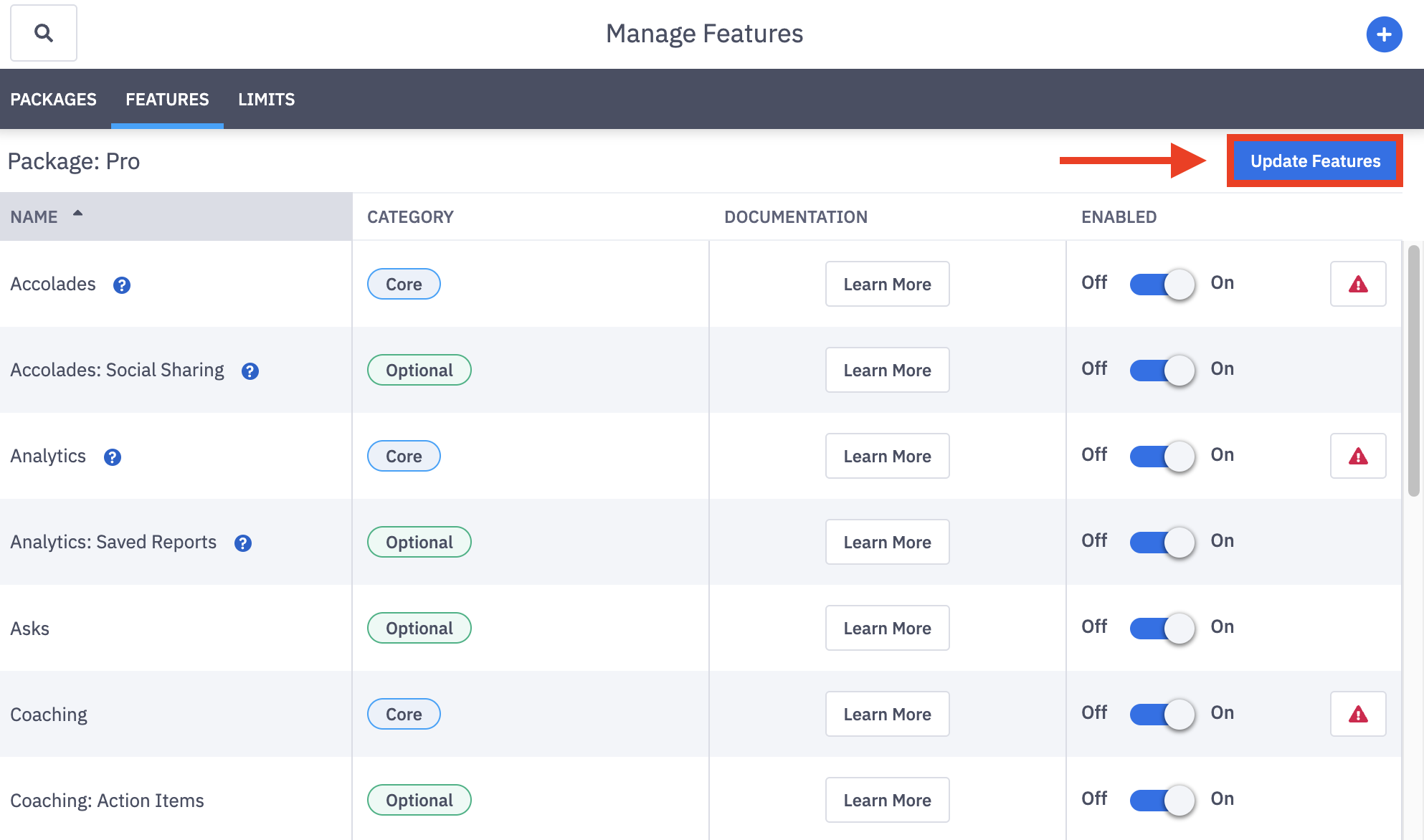This screenshot has height=840, width=1424.
Task: Click help icon beside Accolades: Social Sharing
Action: [x=250, y=371]
